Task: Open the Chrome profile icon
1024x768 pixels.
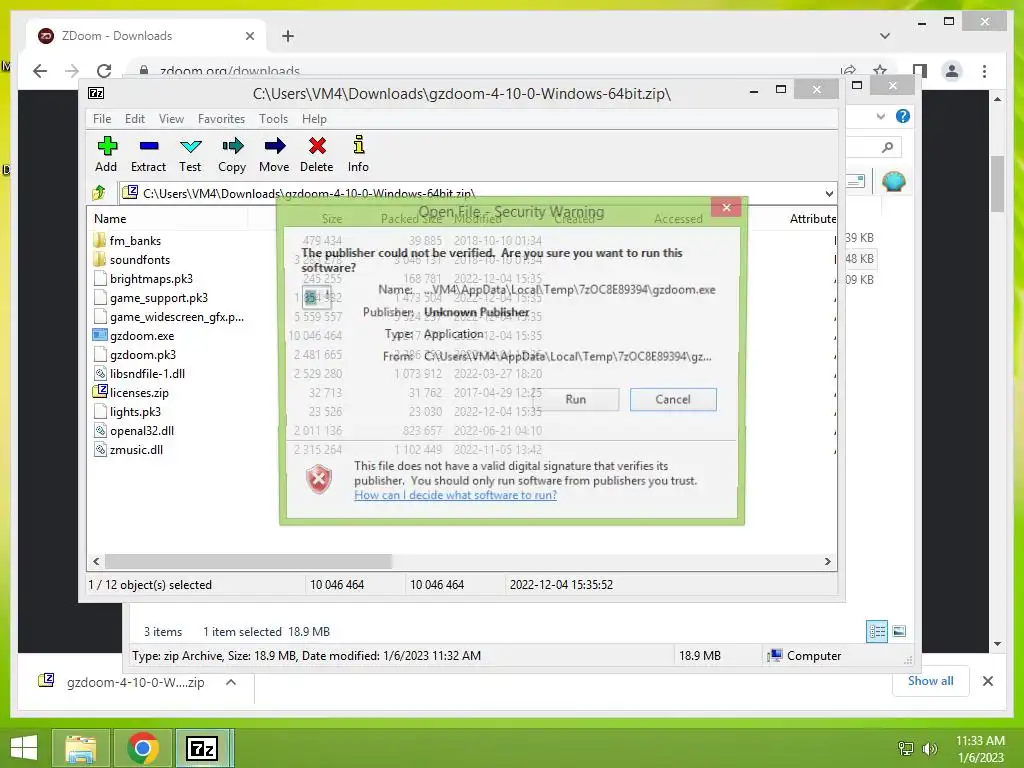Action: click(952, 71)
